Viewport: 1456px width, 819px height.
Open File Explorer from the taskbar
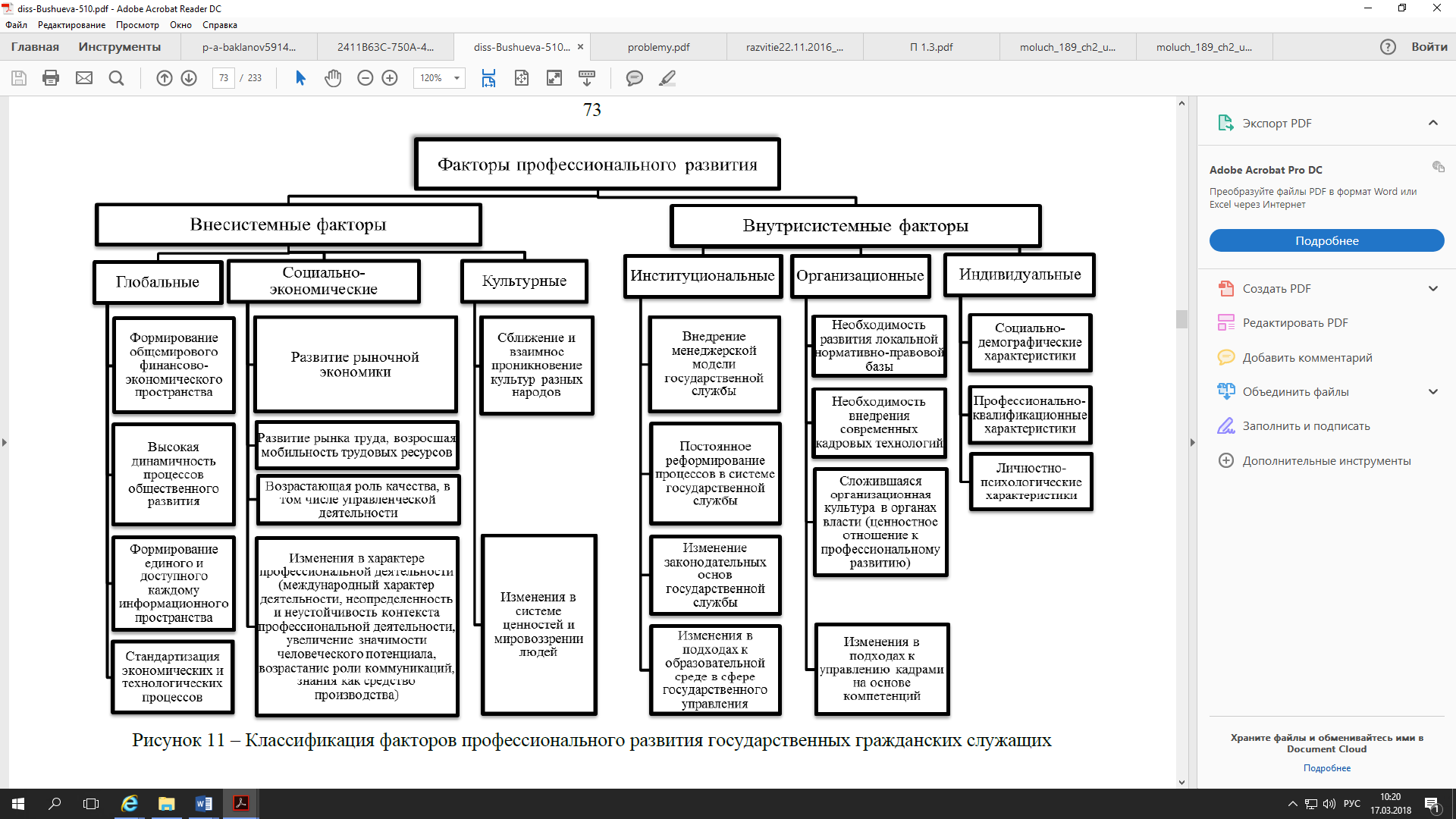click(x=167, y=804)
